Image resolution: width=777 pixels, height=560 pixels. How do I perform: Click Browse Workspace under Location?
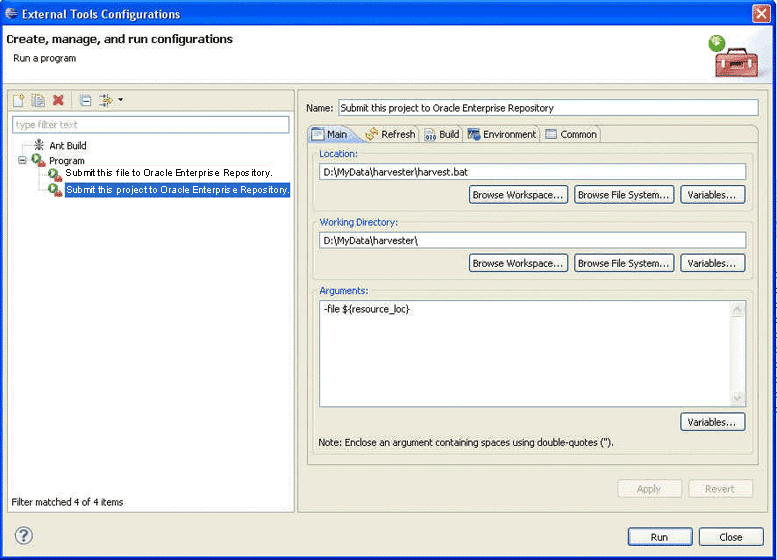click(518, 195)
